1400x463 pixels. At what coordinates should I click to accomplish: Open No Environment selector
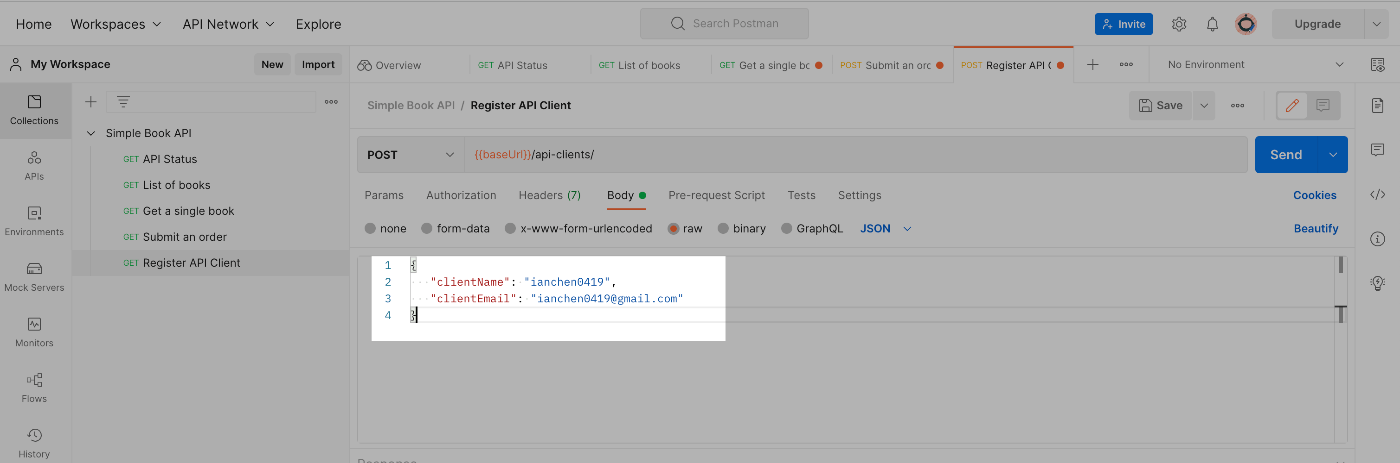[1255, 64]
